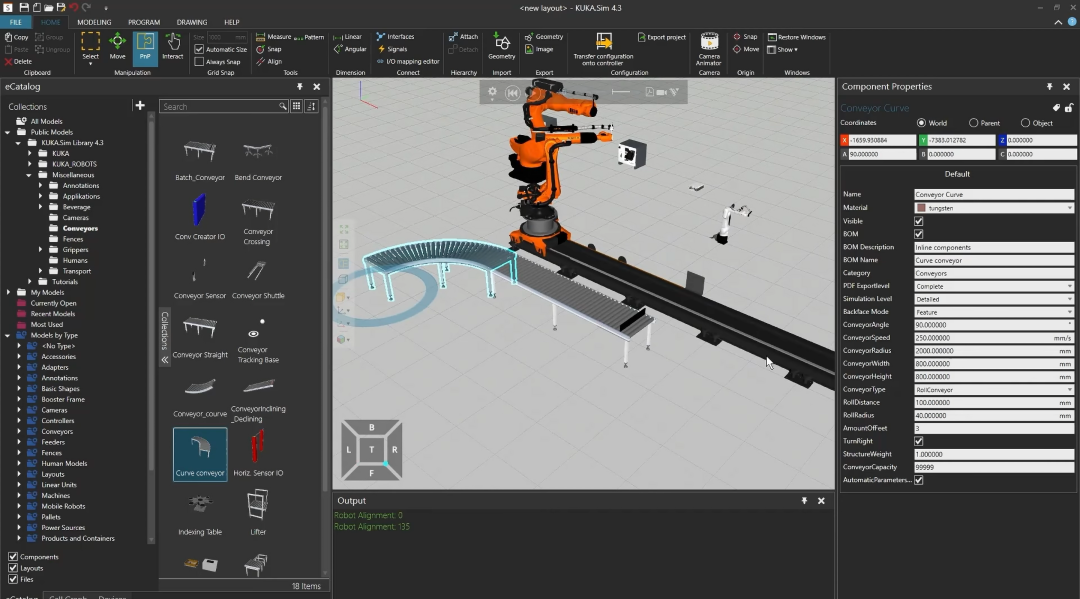Add a new collection with plus icon

[140, 105]
